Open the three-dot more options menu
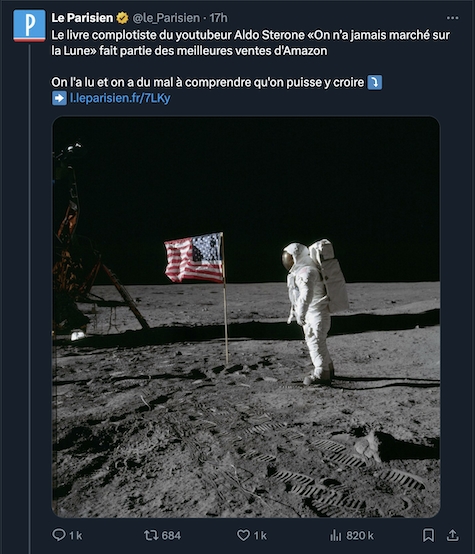Viewport: 475px width, 554px height. 452,18
